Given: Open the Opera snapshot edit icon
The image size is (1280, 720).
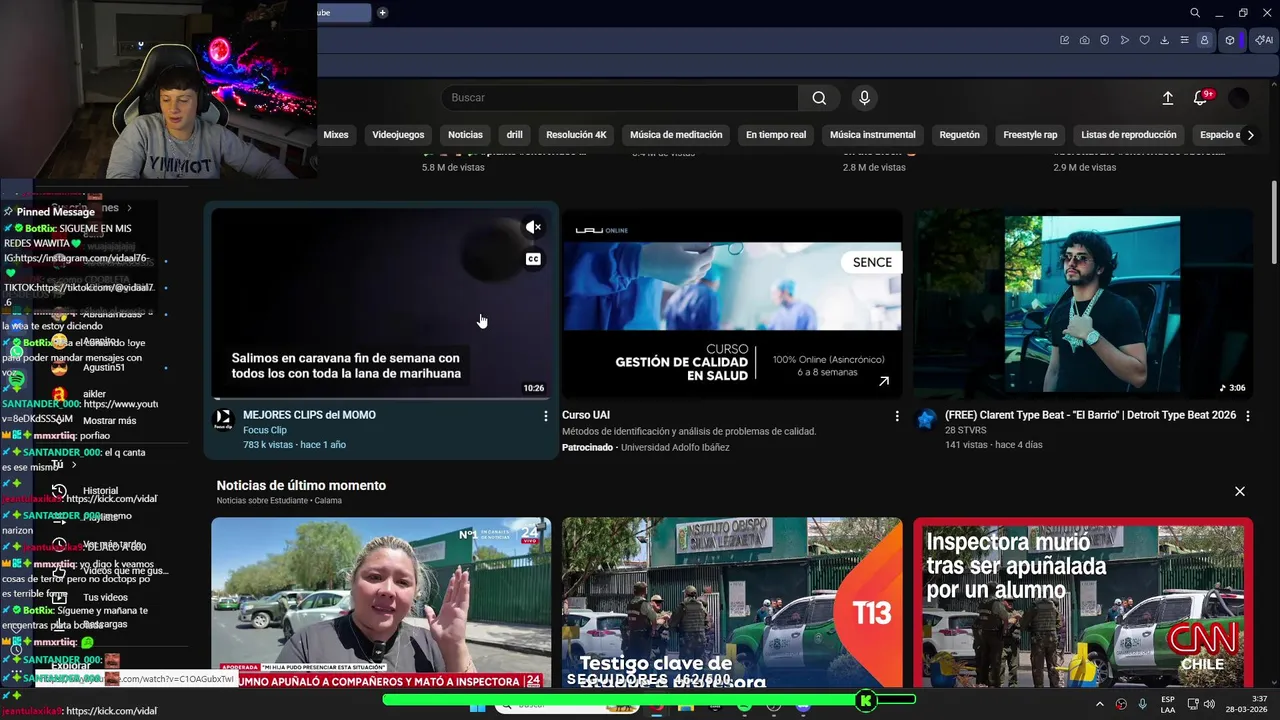Looking at the screenshot, I should click(x=1065, y=40).
